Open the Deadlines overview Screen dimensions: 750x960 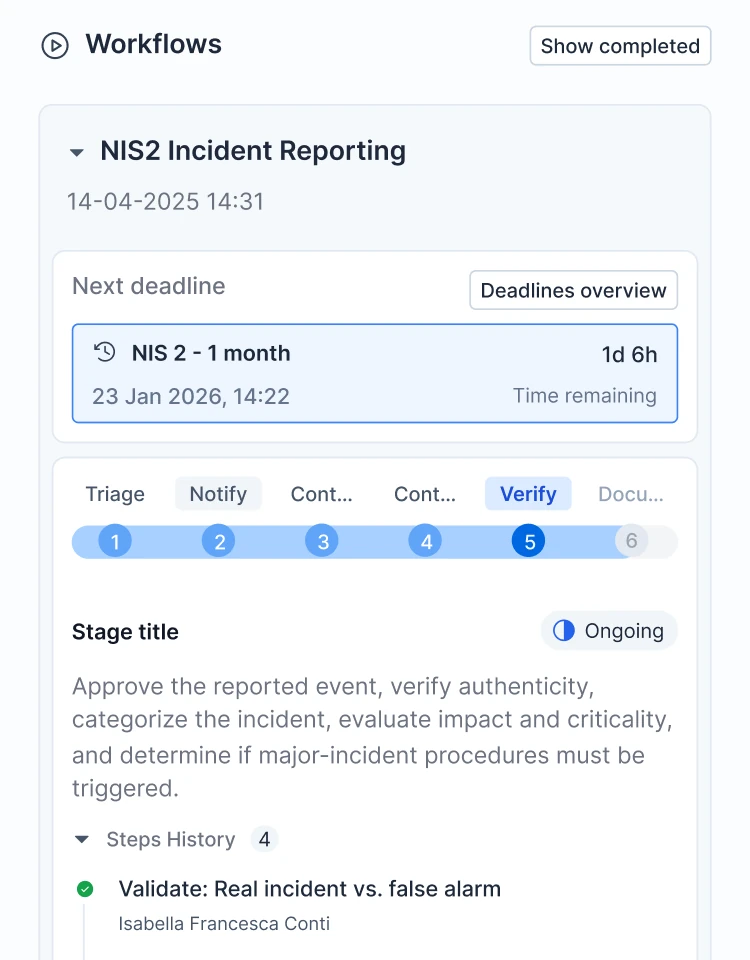[x=574, y=290]
